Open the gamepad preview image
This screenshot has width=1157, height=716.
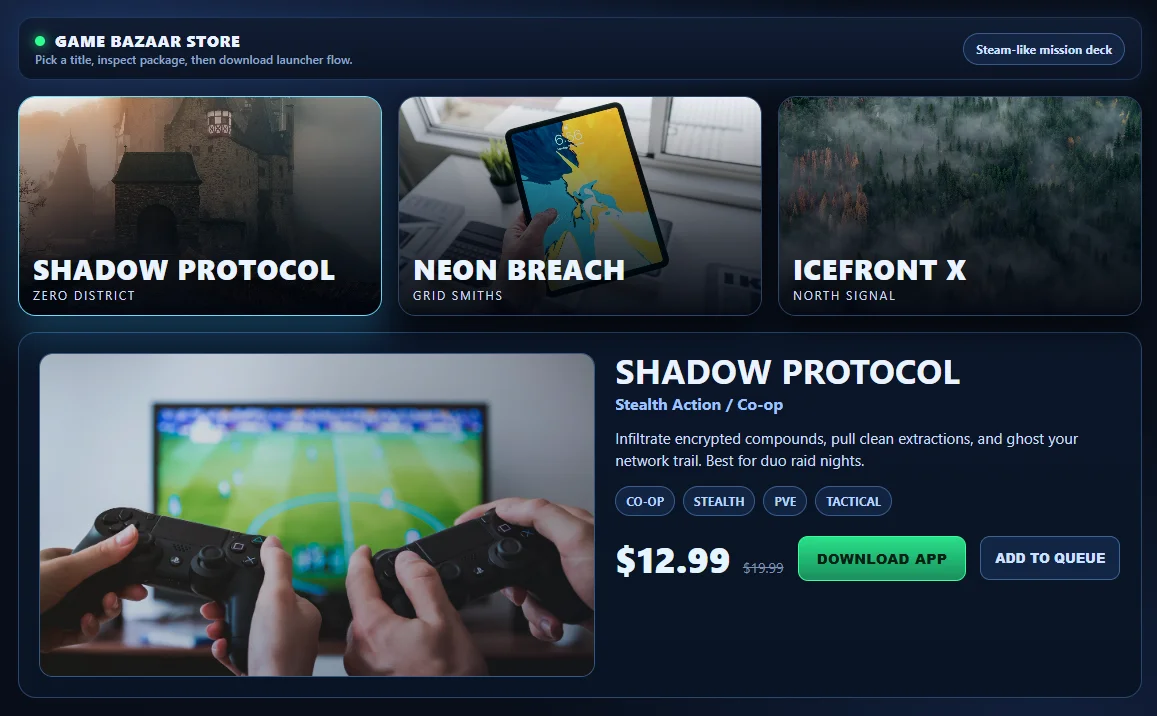click(317, 514)
